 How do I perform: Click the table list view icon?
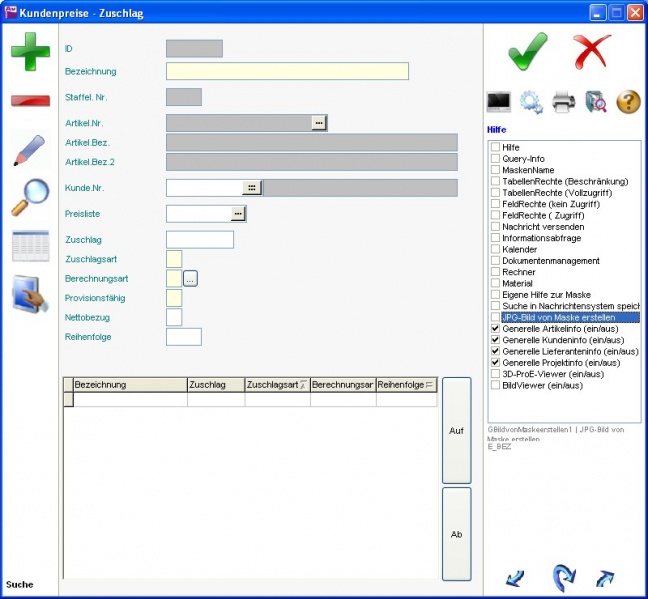pos(30,245)
